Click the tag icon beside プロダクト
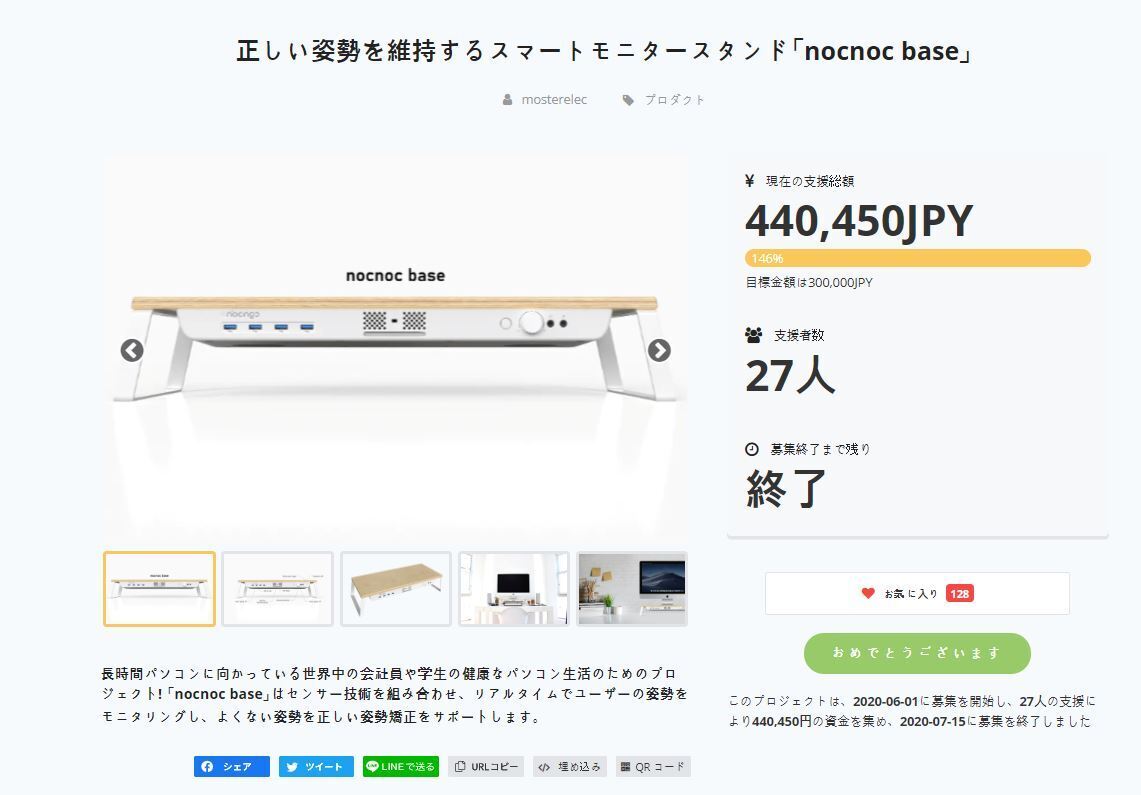The image size is (1141, 795). [x=628, y=100]
